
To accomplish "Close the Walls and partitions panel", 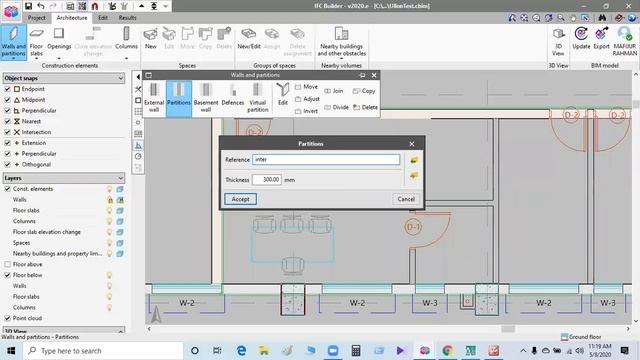I will (x=374, y=75).
